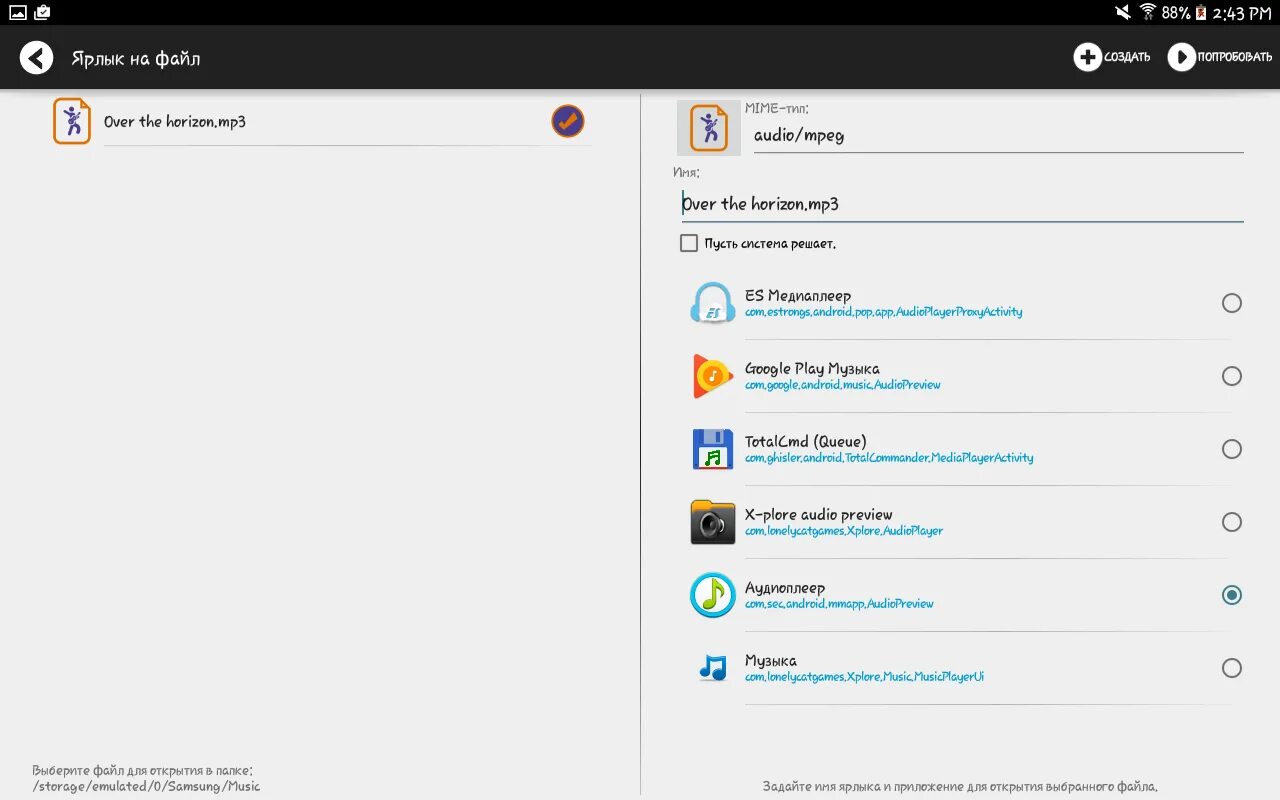Select the Аудиоплеер radio button
The image size is (1280, 800).
tap(1232, 595)
